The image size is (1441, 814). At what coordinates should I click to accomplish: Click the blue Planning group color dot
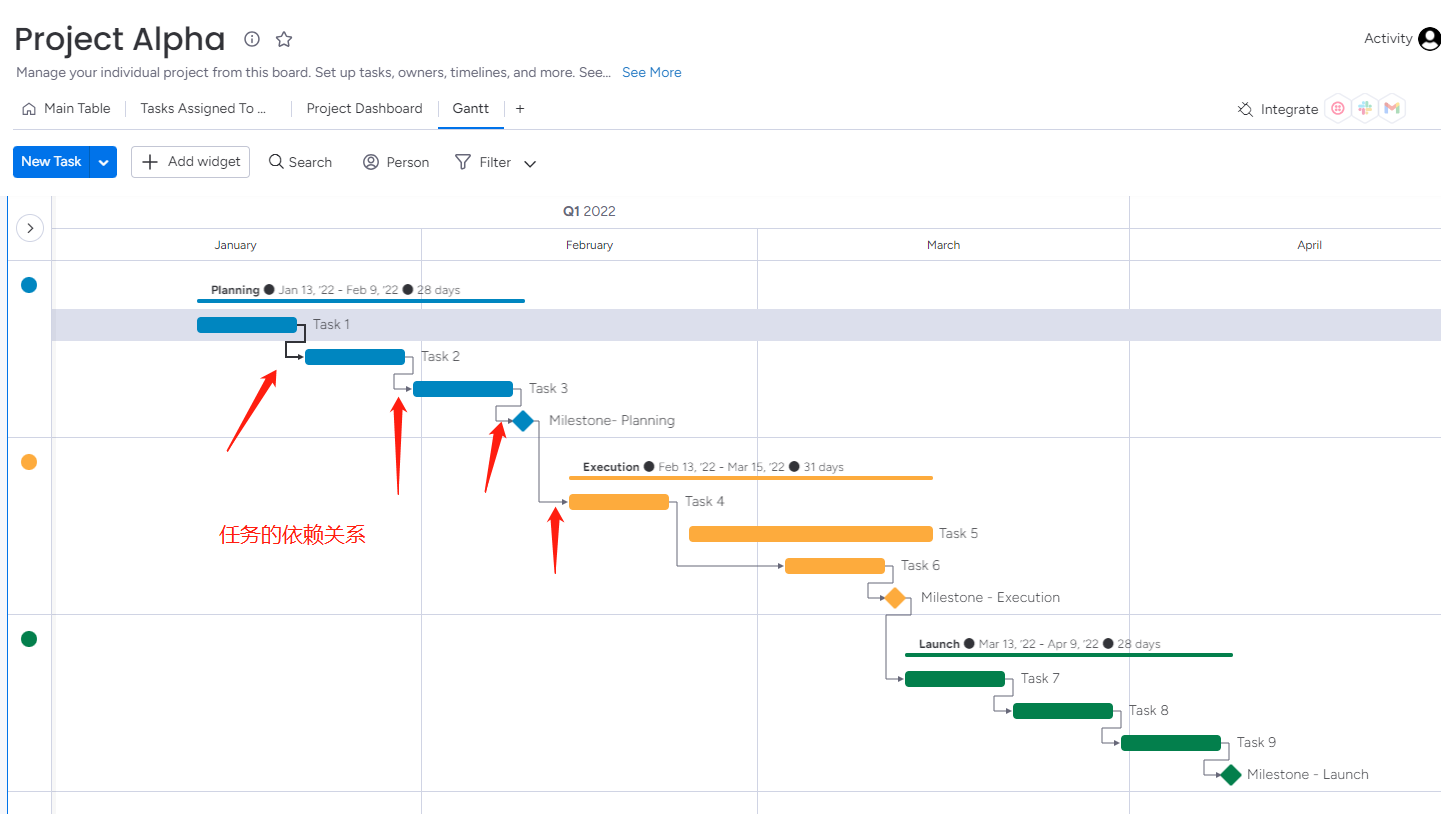tap(29, 285)
